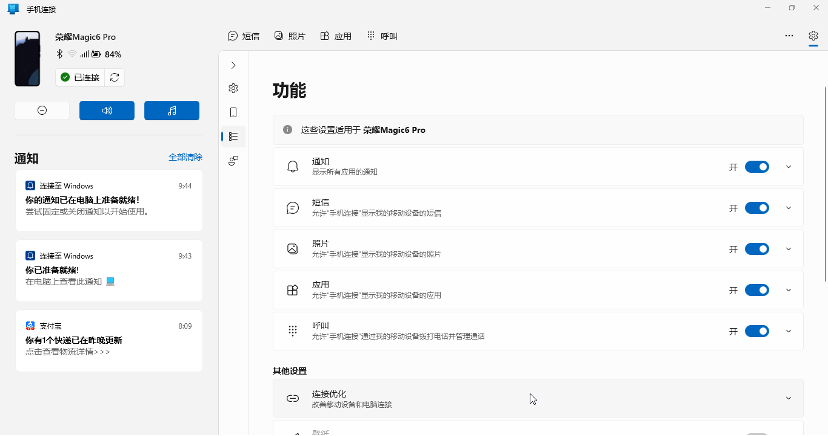Disable the 短信 feature toggle
Image resolution: width=828 pixels, height=436 pixels.
(757, 208)
